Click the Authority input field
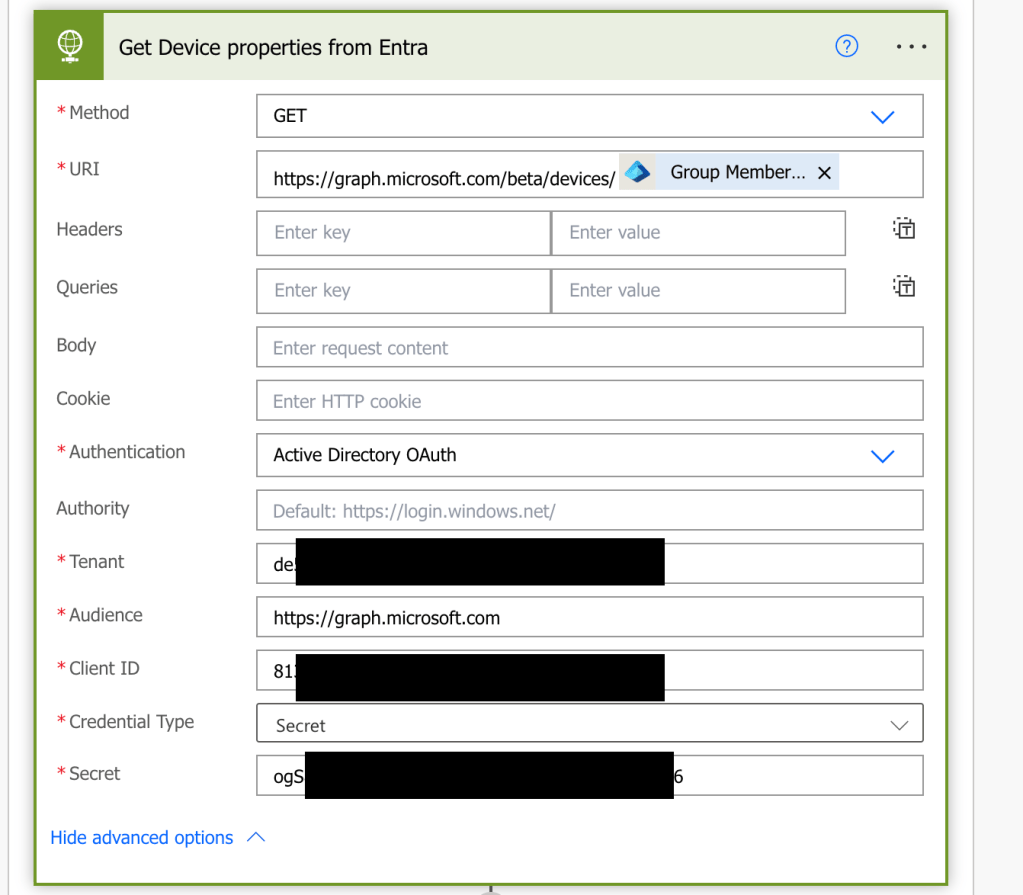Viewport: 1023px width, 895px height. [x=589, y=511]
